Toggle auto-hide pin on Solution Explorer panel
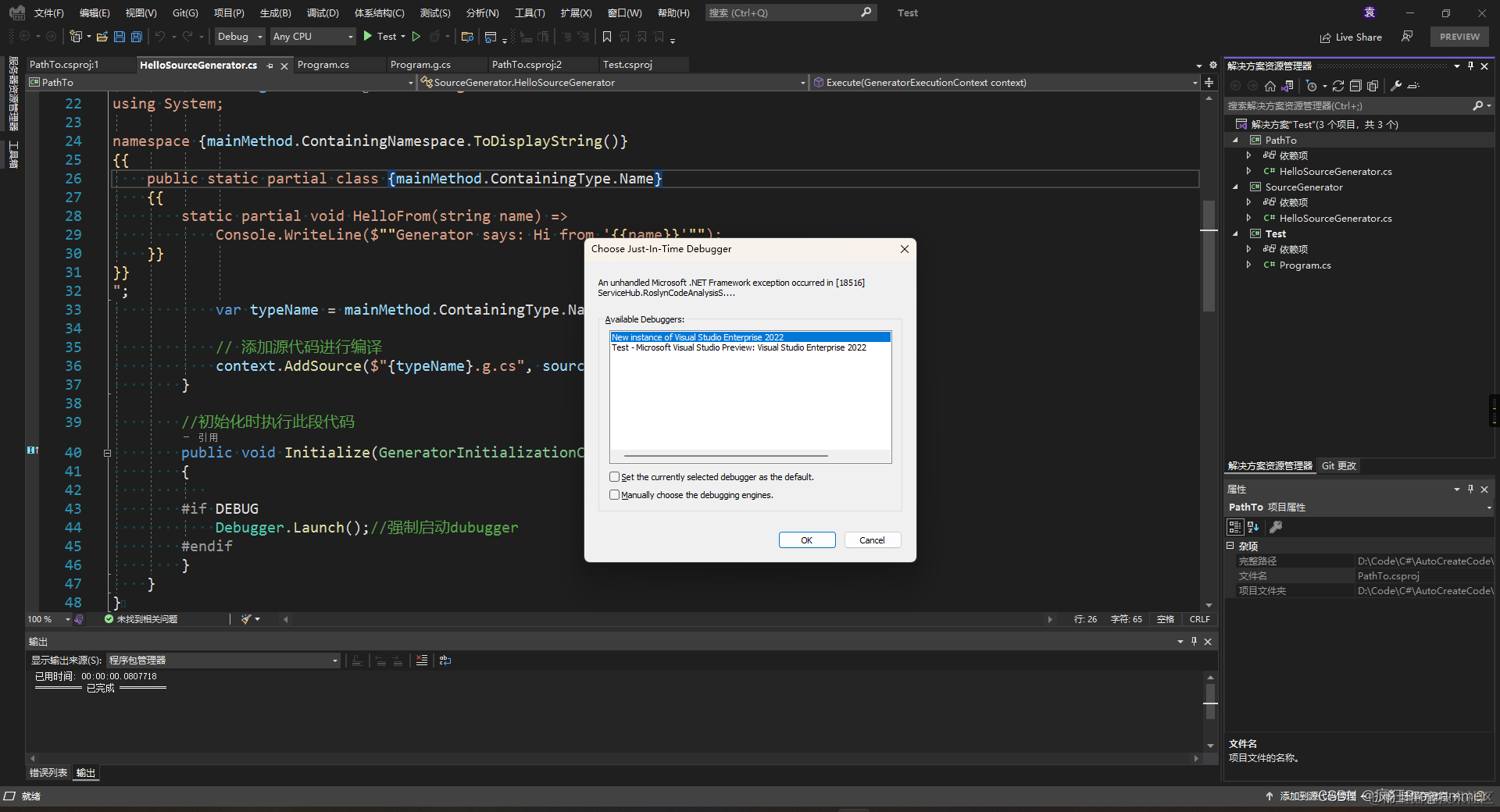This screenshot has height=812, width=1500. [1470, 66]
